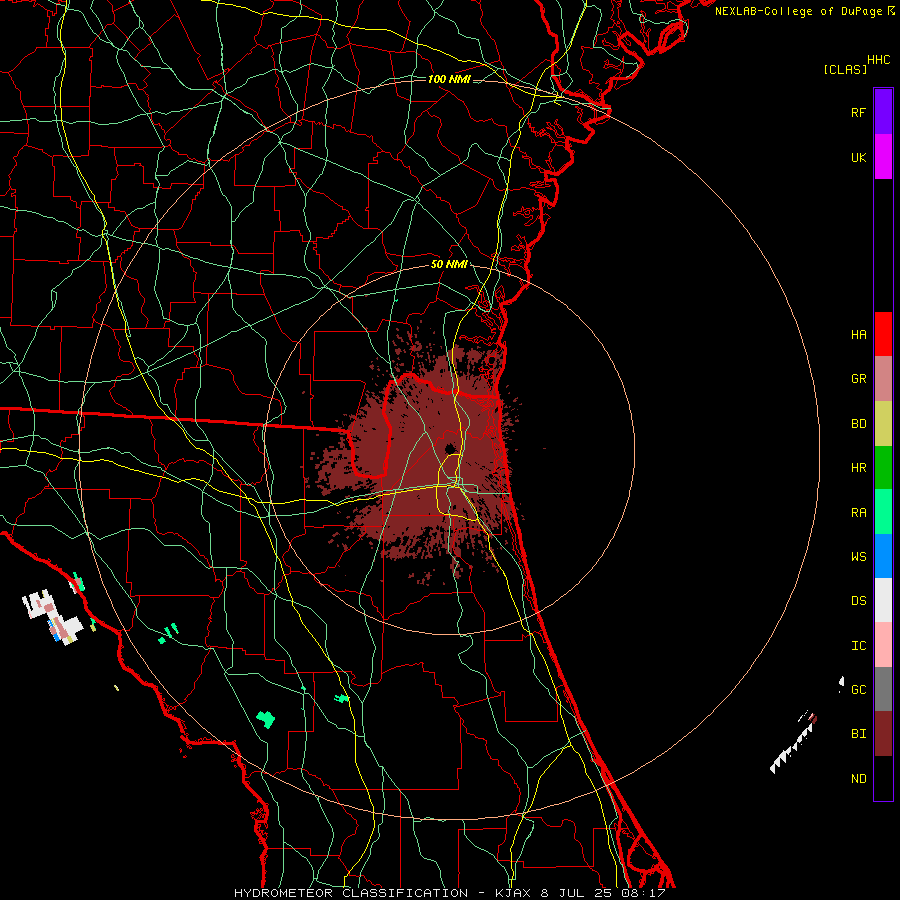900x900 pixels.
Task: Click the 8 JUL 25 date
Action: (x=577, y=893)
